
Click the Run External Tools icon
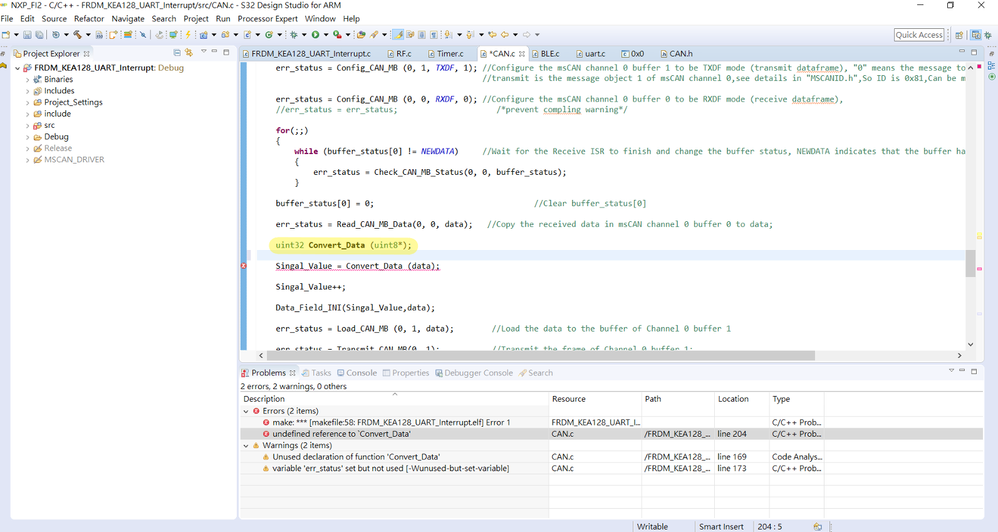[337, 34]
